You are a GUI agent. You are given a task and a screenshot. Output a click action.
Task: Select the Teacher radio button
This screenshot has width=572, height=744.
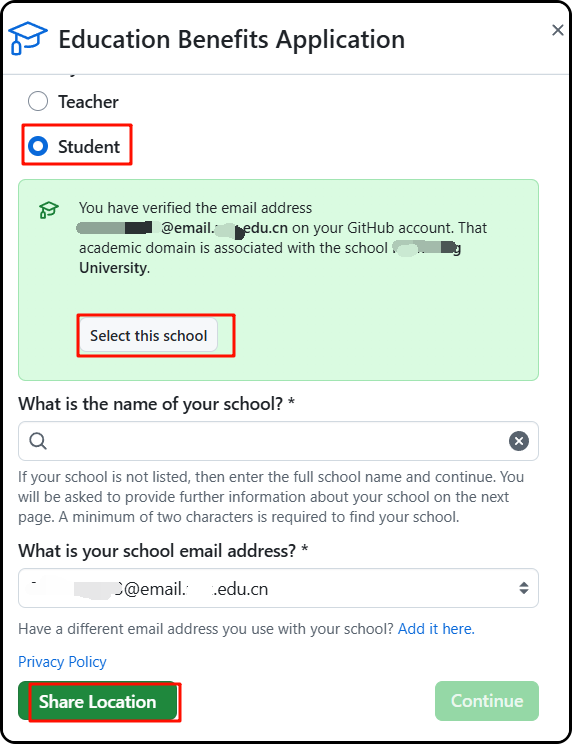(x=38, y=101)
